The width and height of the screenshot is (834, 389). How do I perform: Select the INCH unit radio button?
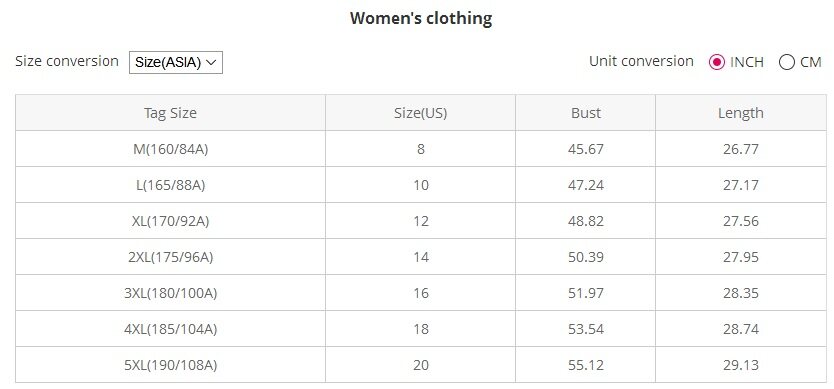pos(717,62)
